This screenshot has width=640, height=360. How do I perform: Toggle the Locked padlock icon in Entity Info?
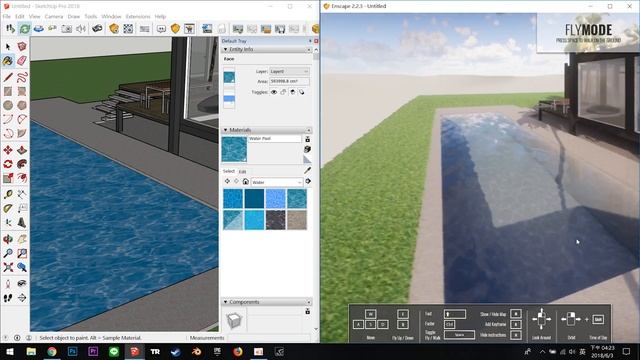[283, 92]
